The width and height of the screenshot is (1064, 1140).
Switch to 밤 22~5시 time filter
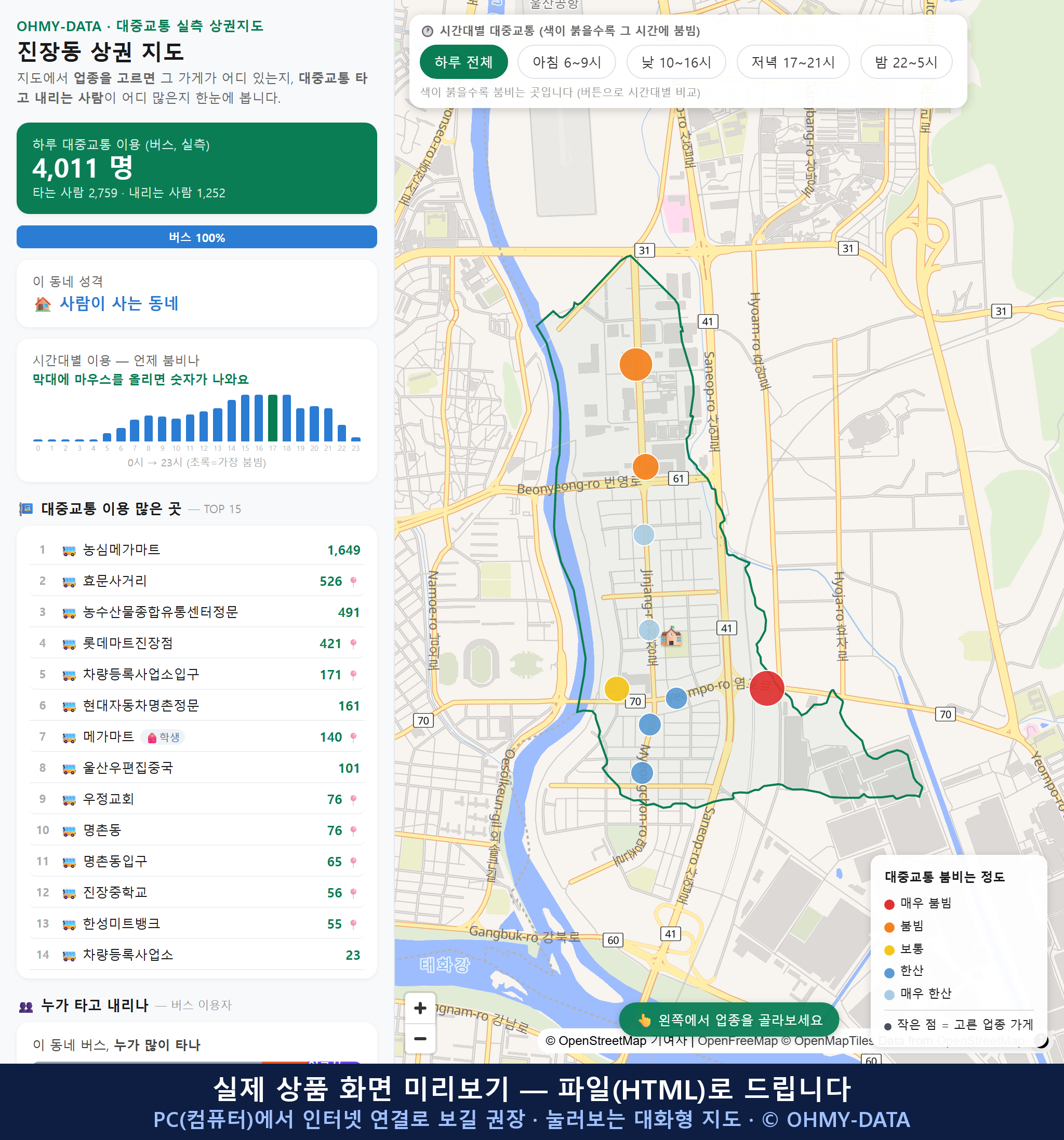[906, 62]
